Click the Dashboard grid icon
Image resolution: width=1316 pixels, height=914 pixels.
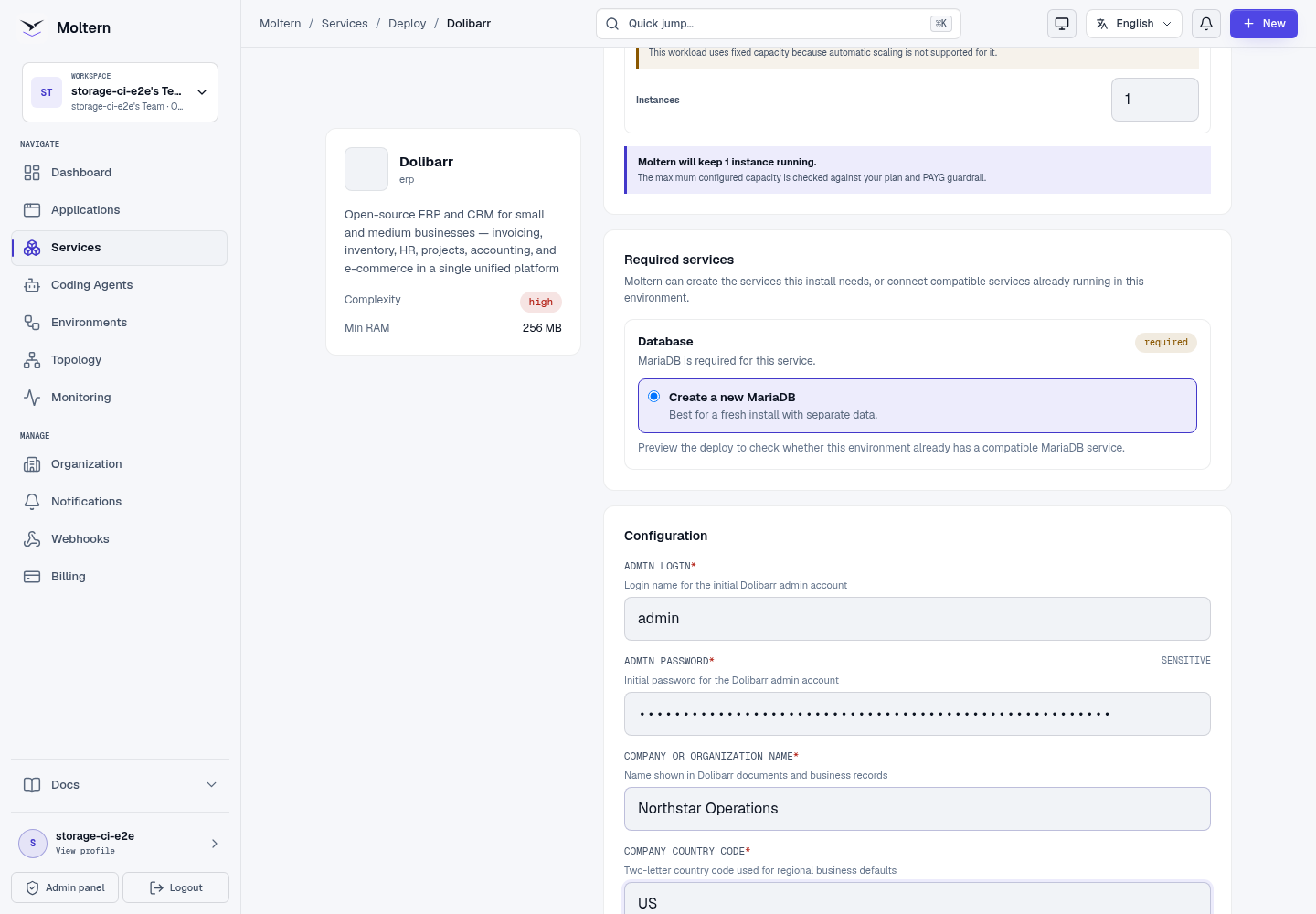click(x=32, y=173)
